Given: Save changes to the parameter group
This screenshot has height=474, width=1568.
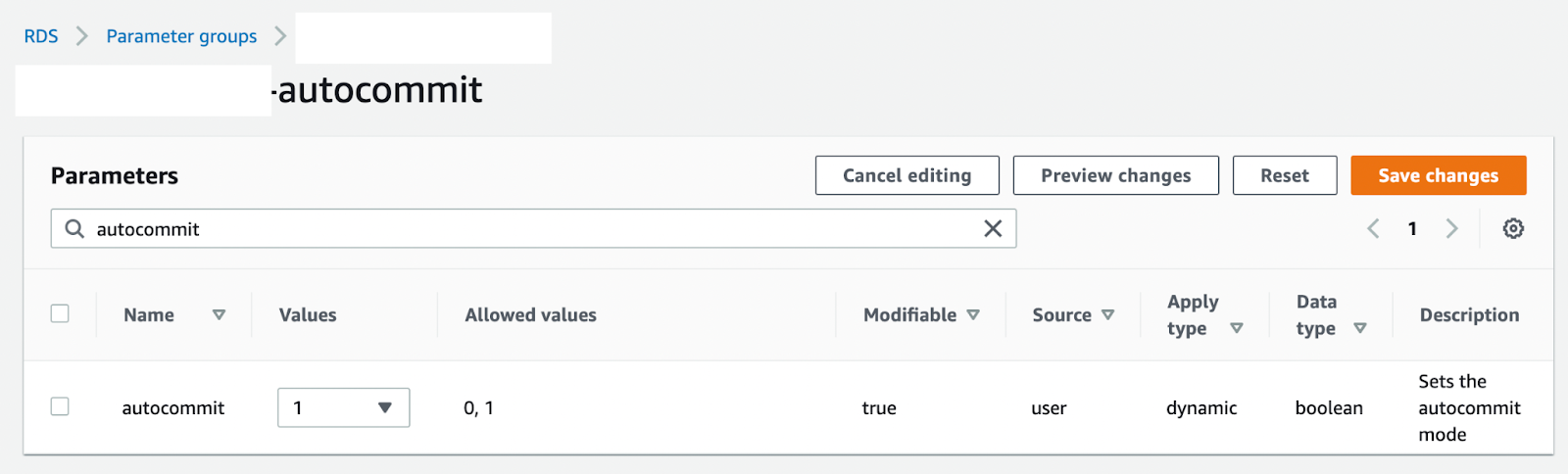Looking at the screenshot, I should point(1438,175).
